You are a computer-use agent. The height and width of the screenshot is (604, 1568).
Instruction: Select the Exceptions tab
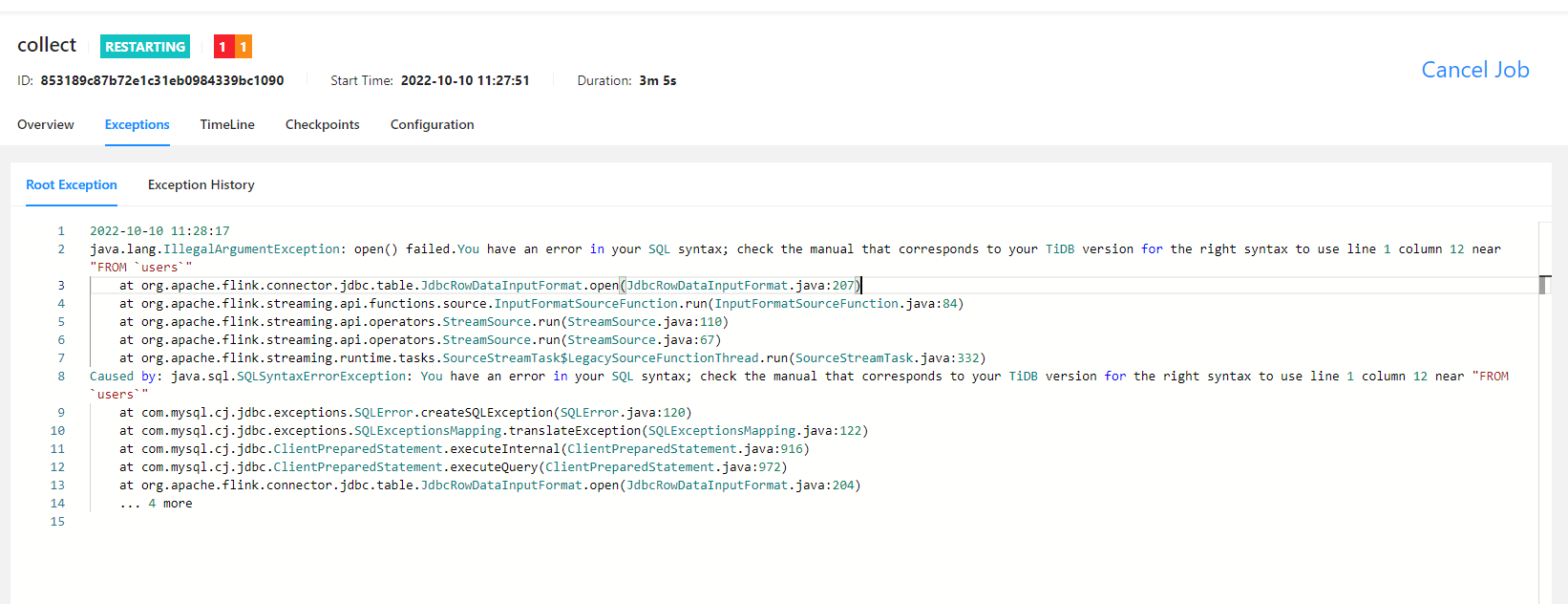(x=137, y=124)
